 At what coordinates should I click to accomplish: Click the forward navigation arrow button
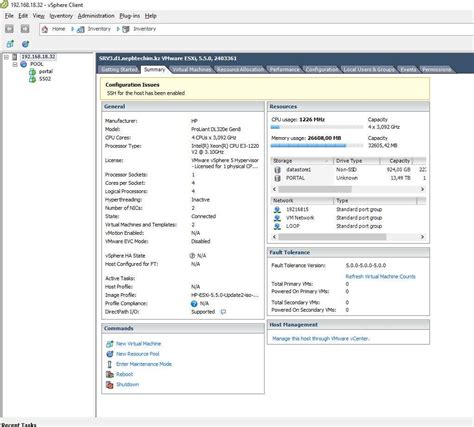(25, 29)
